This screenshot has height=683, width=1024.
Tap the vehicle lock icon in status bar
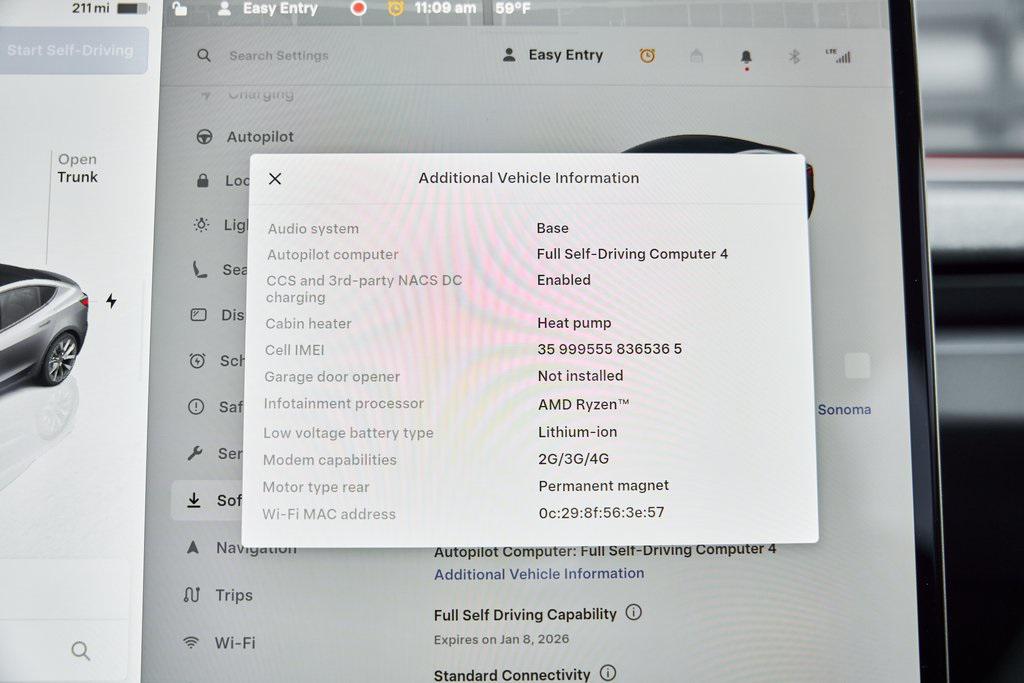click(180, 9)
